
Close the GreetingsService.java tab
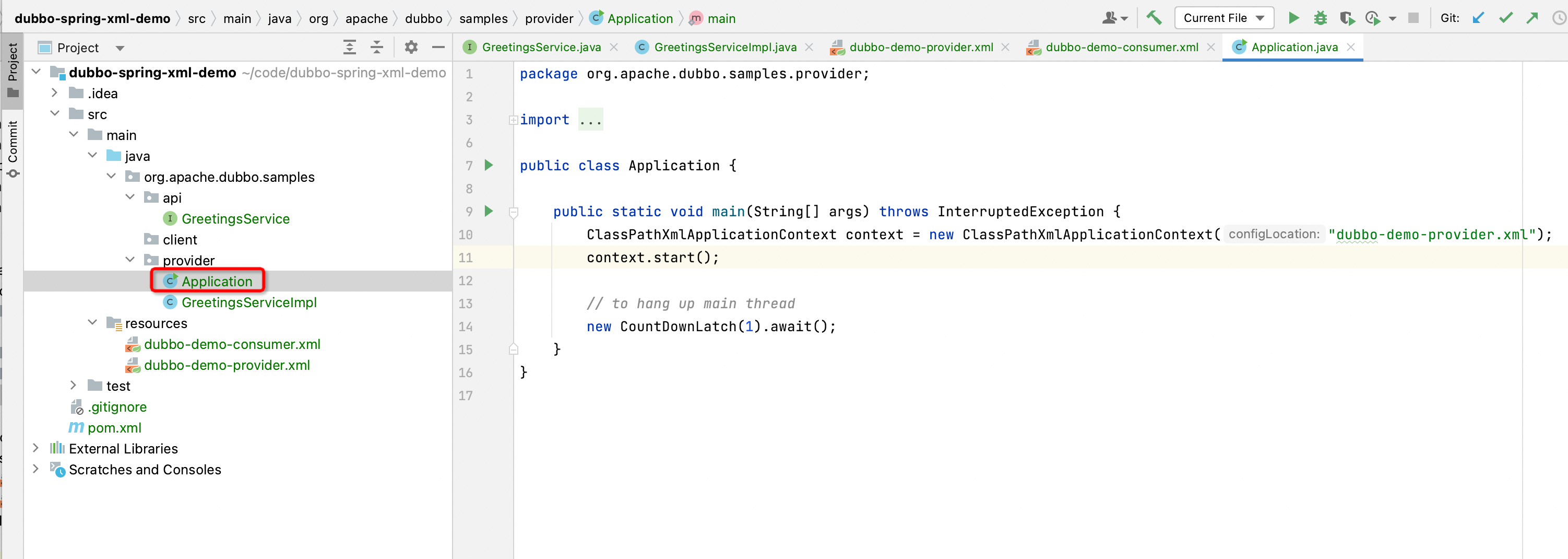click(x=614, y=48)
